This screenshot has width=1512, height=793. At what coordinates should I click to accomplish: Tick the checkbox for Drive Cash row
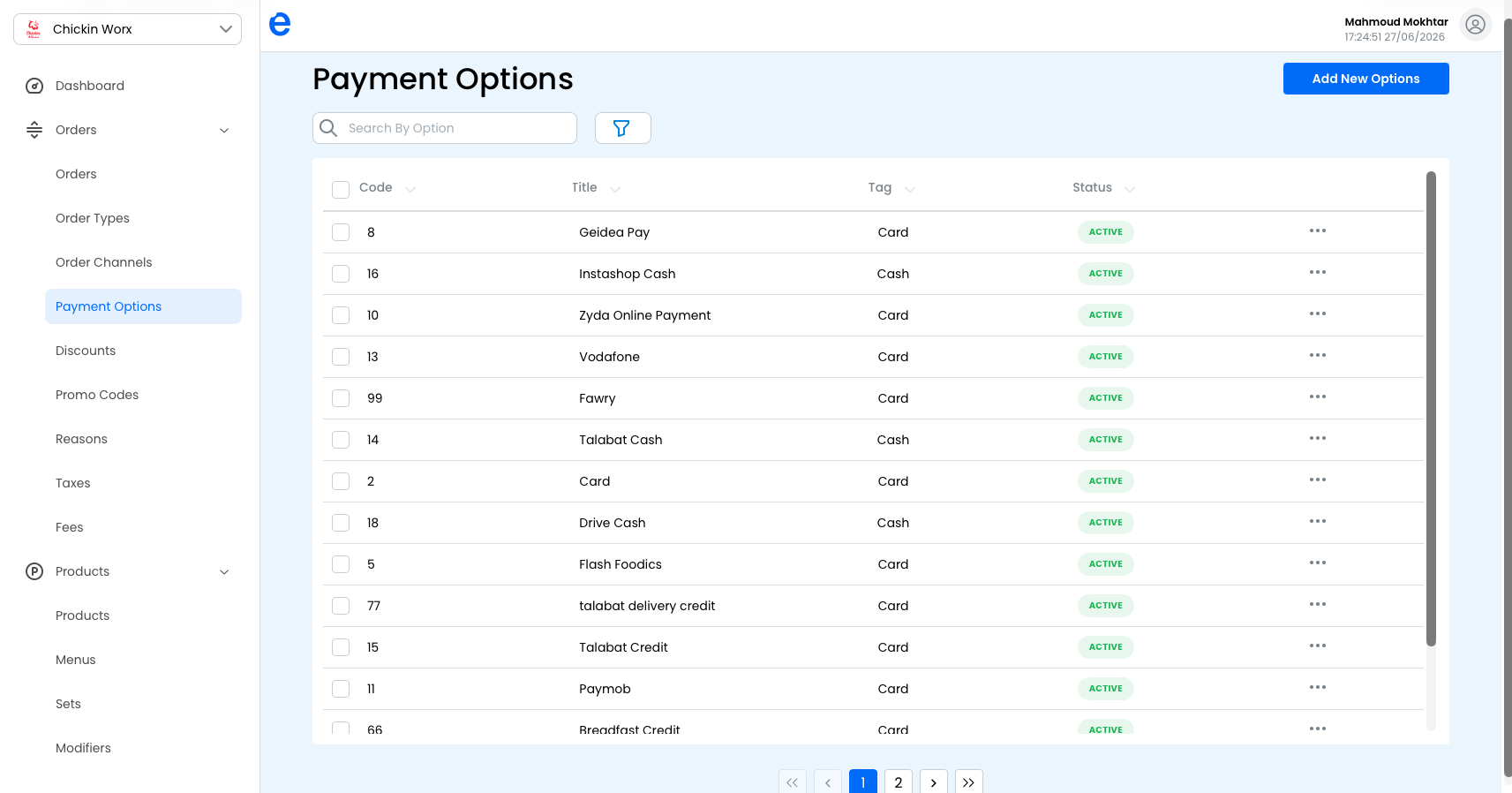coord(341,523)
